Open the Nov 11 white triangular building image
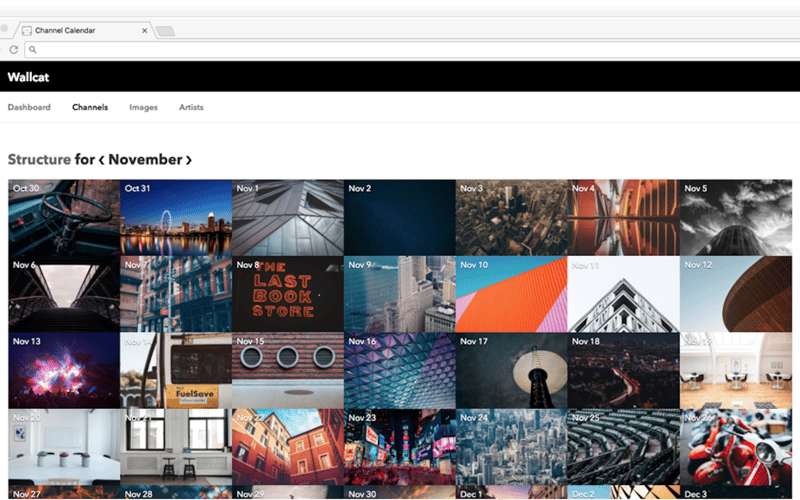800x500 pixels. click(x=623, y=294)
